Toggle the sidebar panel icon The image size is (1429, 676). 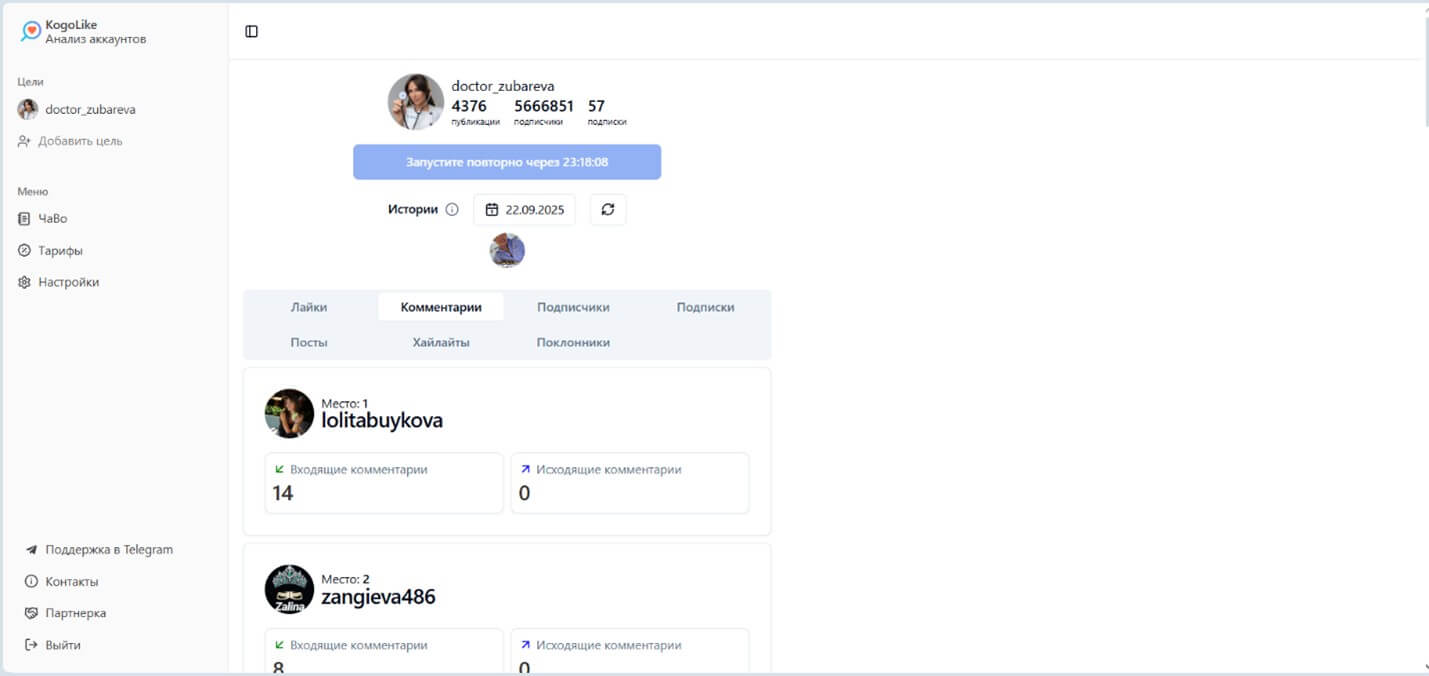tap(252, 32)
